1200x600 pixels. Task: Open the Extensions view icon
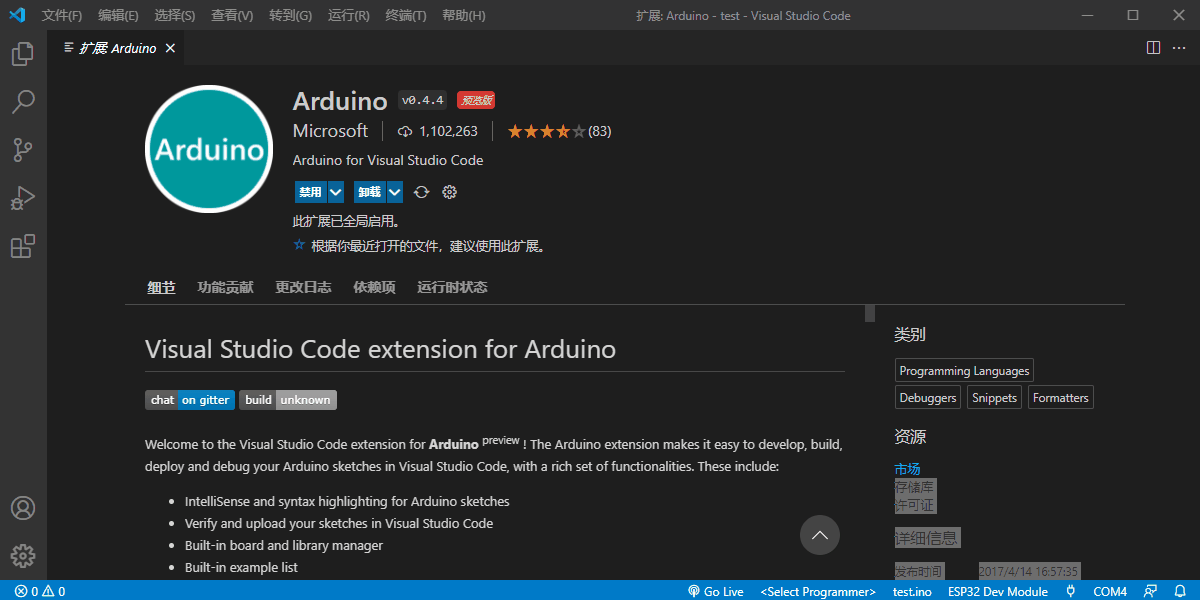click(x=23, y=246)
